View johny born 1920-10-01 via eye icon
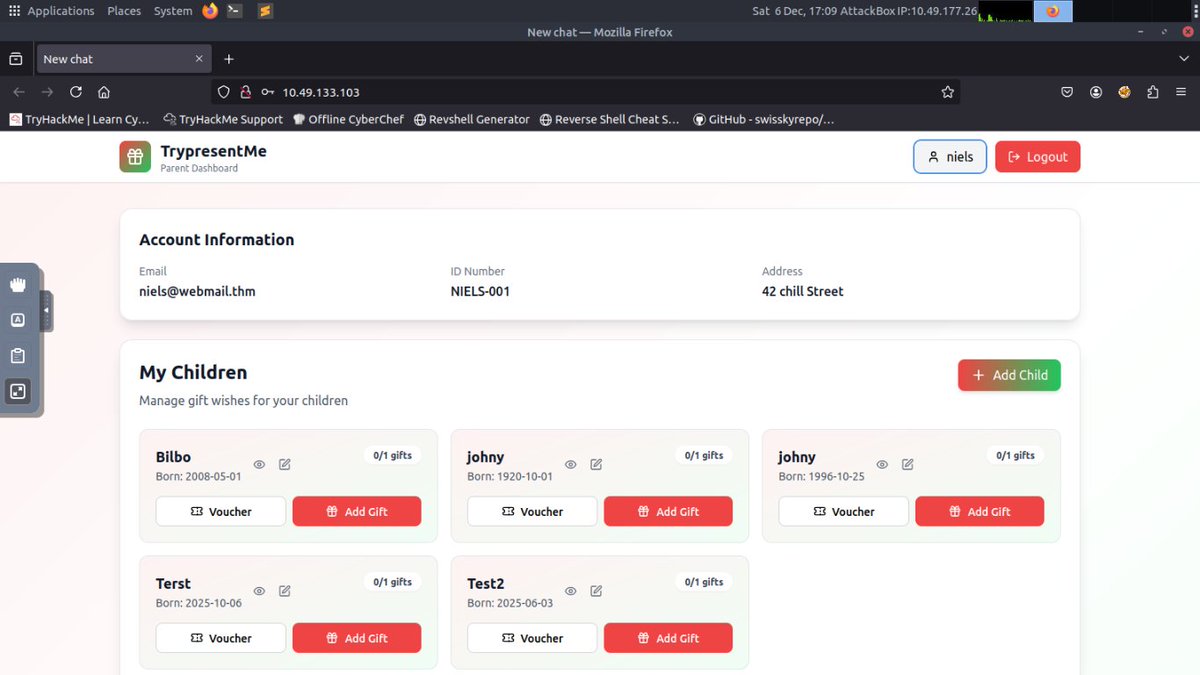The image size is (1200, 675). point(571,464)
